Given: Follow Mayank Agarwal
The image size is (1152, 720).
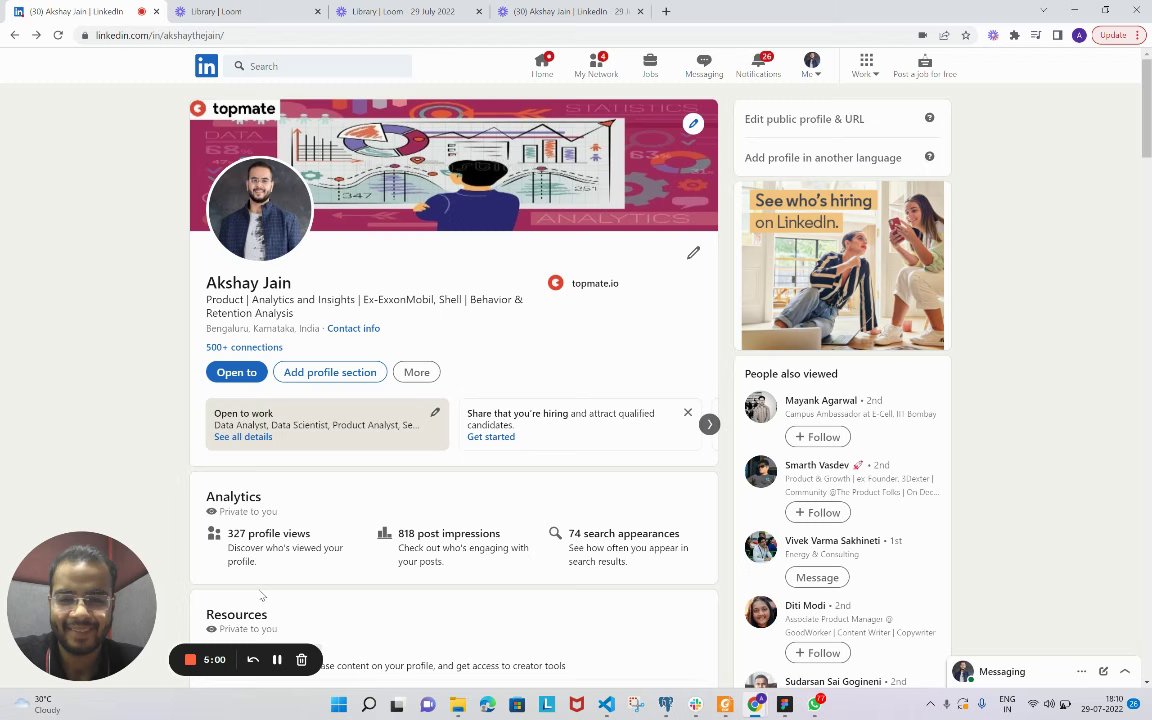Looking at the screenshot, I should point(818,436).
